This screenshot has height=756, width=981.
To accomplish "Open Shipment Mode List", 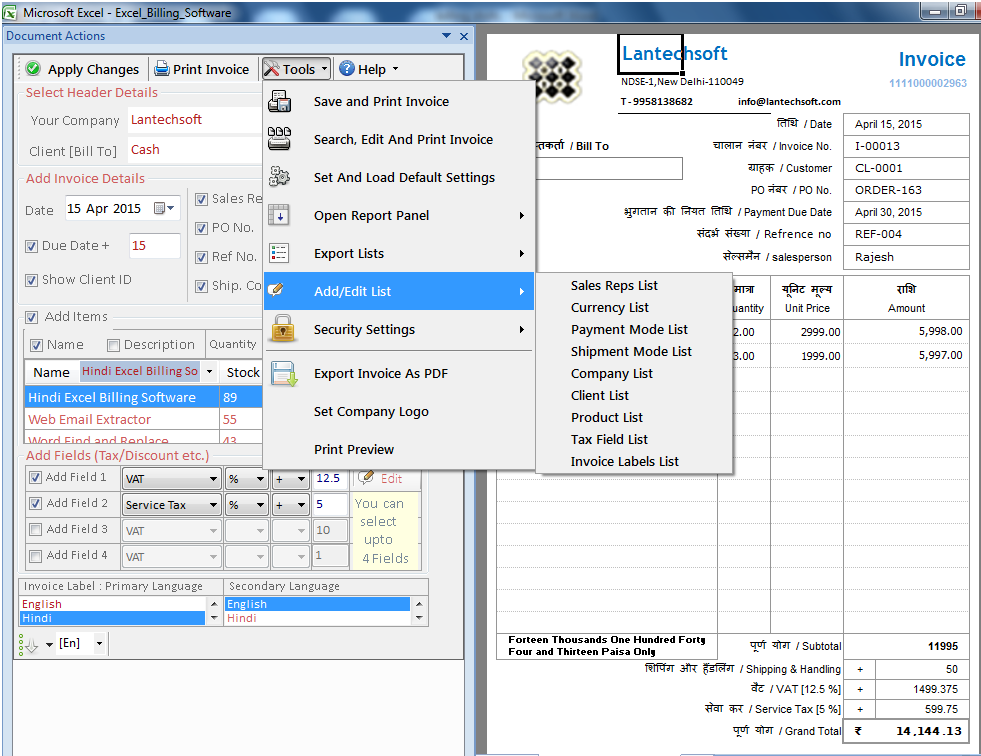I will pos(634,351).
